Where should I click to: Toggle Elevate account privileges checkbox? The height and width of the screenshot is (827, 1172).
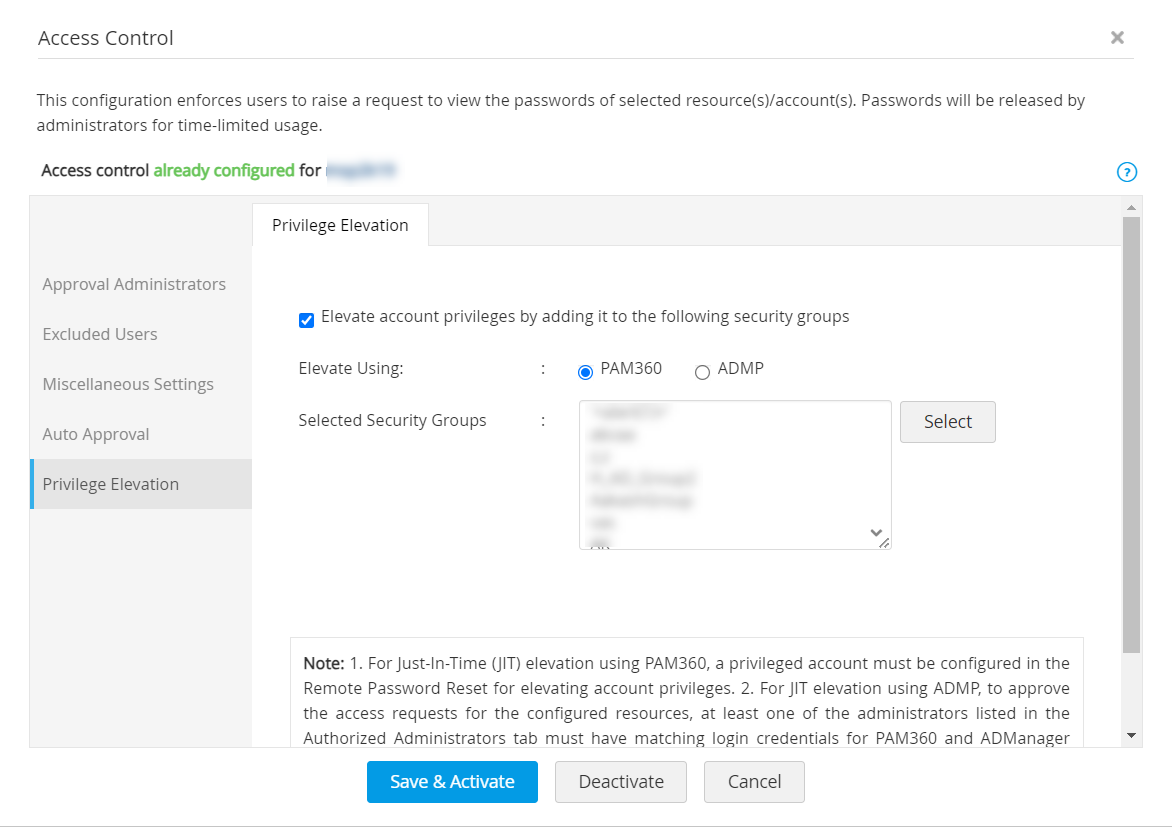click(307, 320)
